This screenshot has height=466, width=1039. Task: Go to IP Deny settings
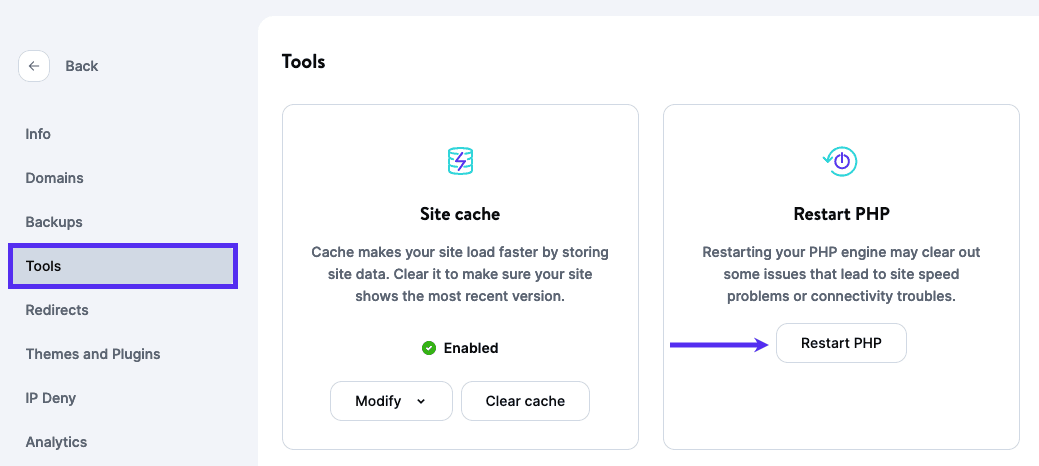[51, 398]
